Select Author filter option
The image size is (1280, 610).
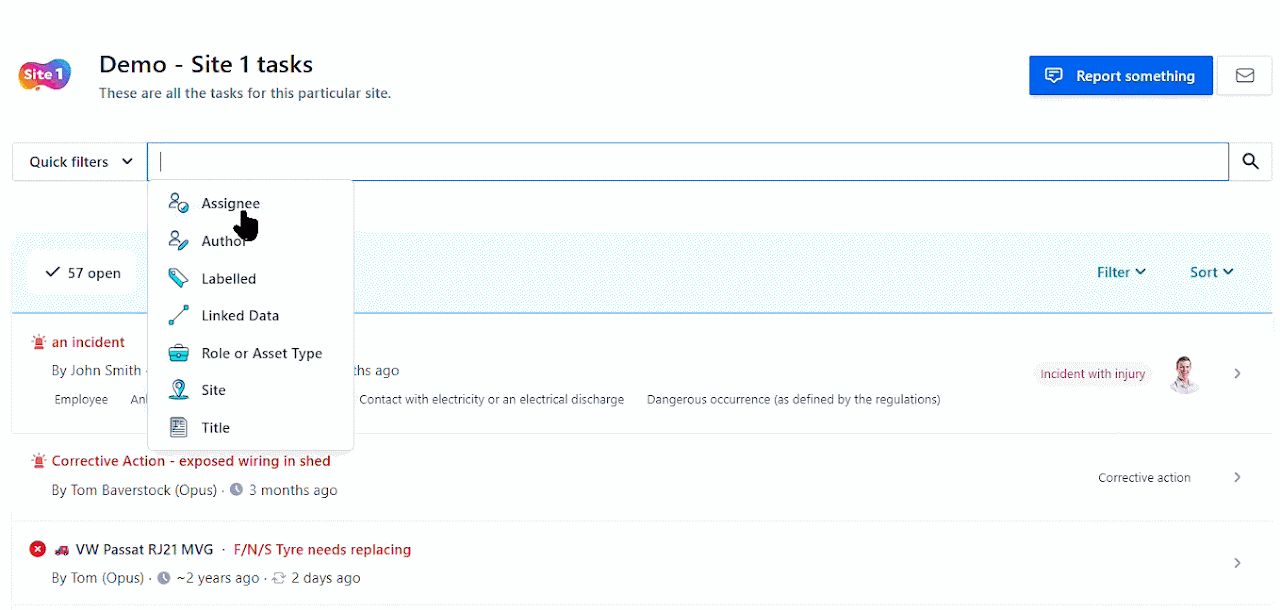(250, 241)
